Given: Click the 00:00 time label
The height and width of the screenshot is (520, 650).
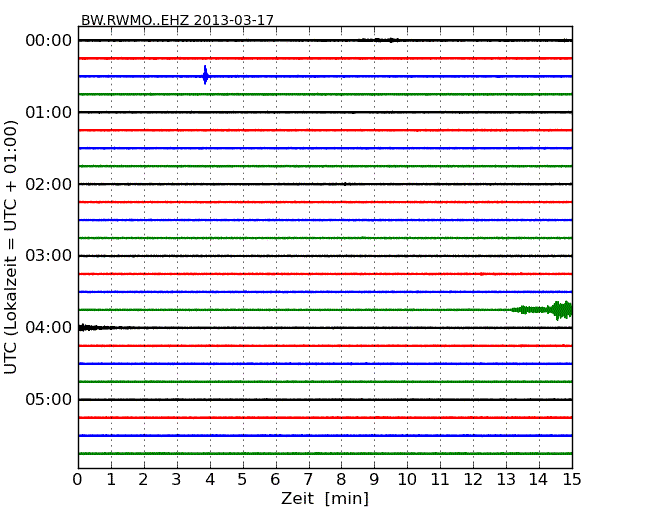Looking at the screenshot, I should (x=49, y=41).
